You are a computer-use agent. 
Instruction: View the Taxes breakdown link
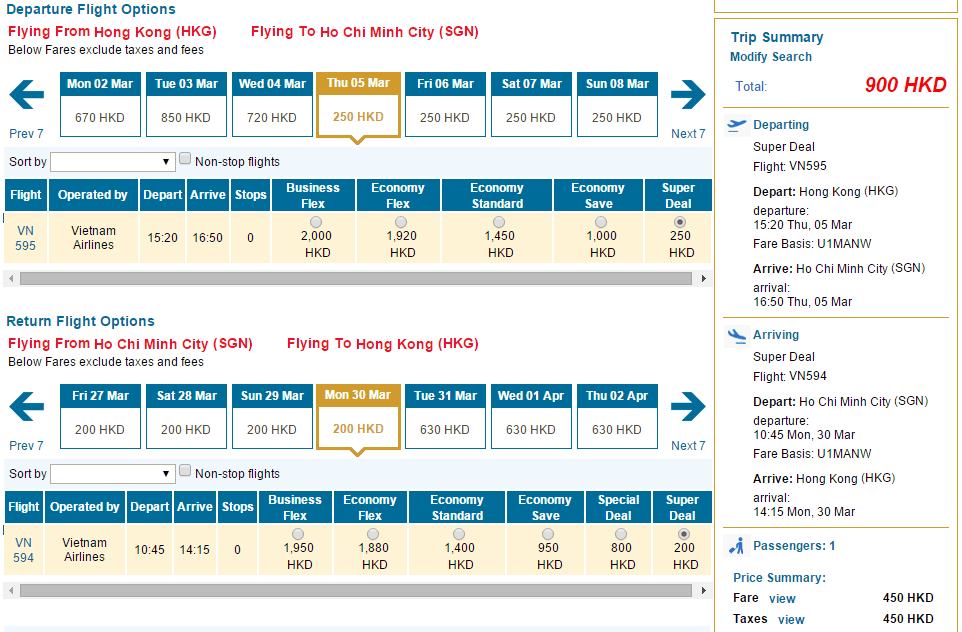pyautogui.click(x=791, y=620)
